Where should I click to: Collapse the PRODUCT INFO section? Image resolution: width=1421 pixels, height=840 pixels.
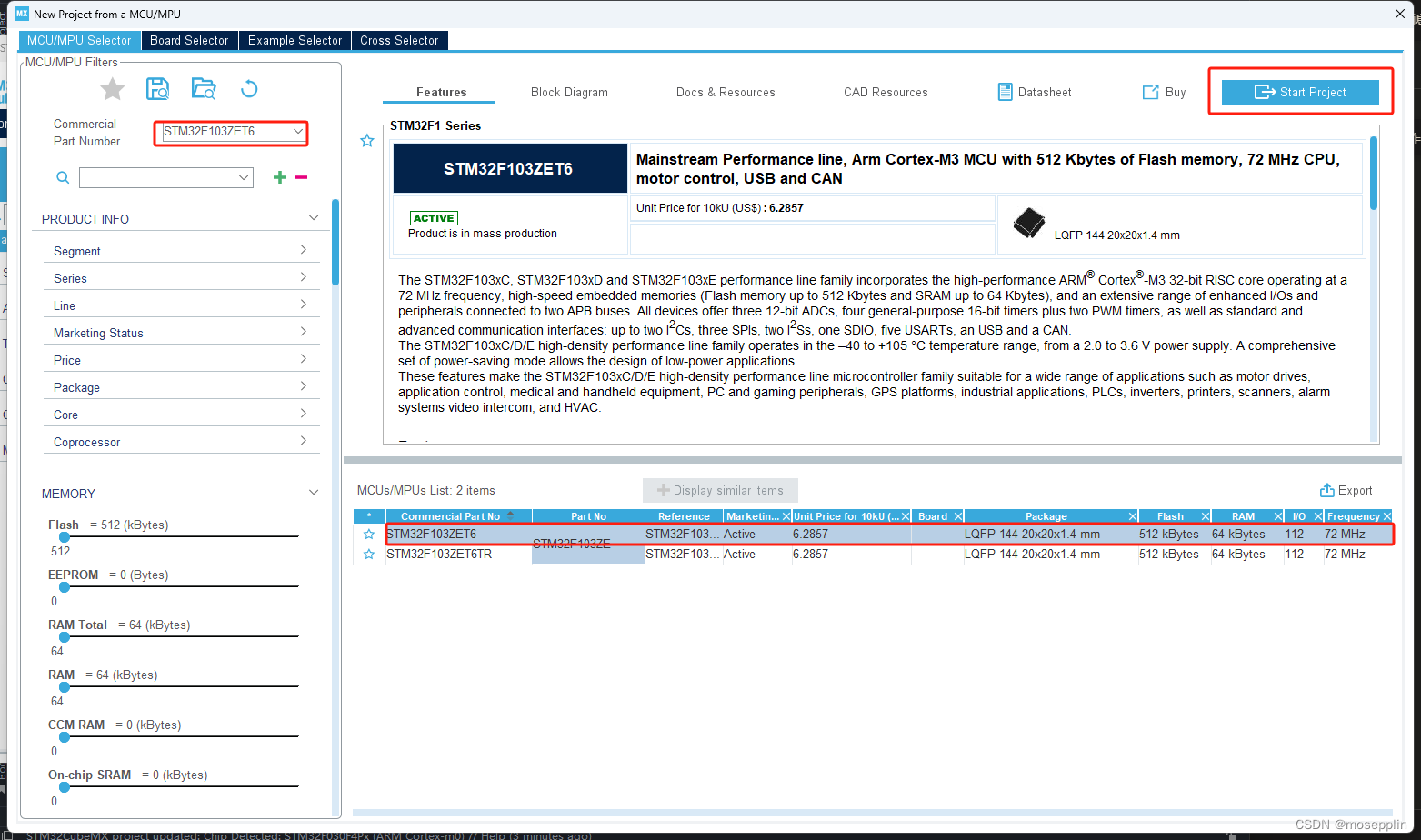tap(314, 218)
